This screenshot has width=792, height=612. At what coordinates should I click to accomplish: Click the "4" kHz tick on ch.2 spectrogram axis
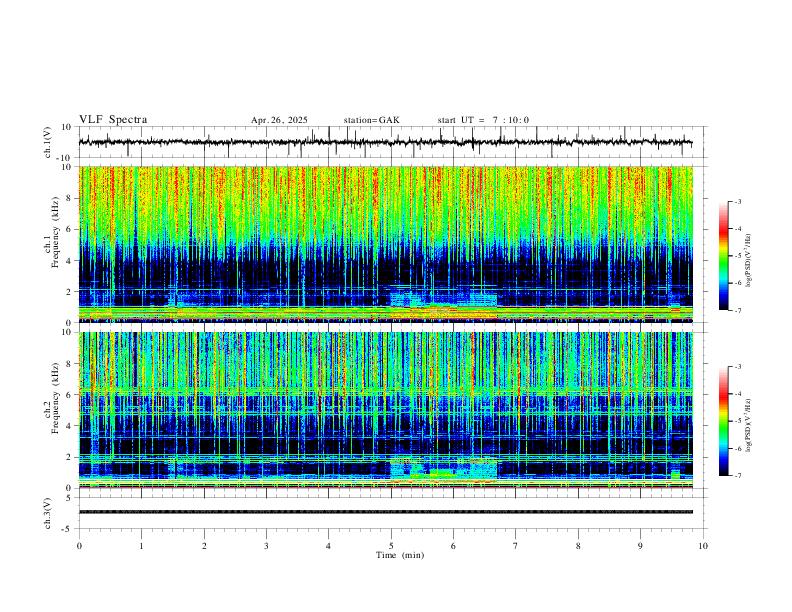click(x=70, y=426)
